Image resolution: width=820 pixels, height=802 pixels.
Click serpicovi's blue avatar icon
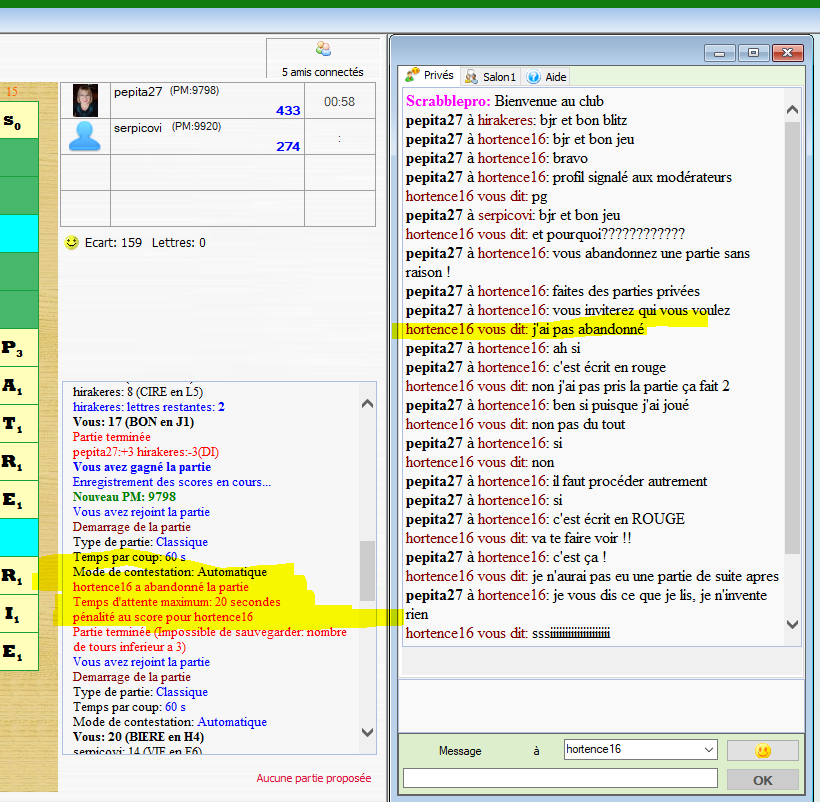click(x=86, y=135)
